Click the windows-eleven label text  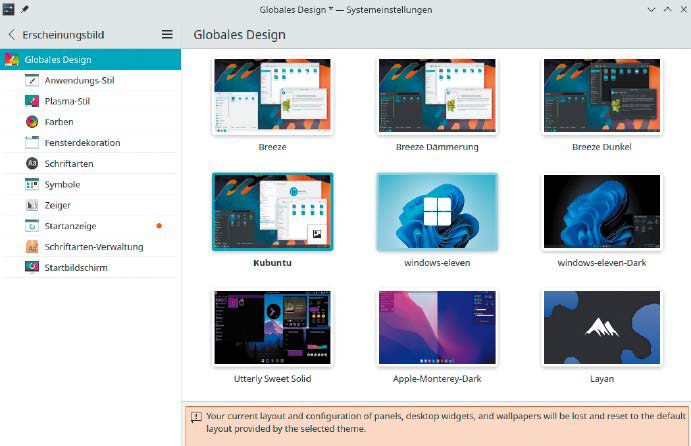pyautogui.click(x=437, y=263)
